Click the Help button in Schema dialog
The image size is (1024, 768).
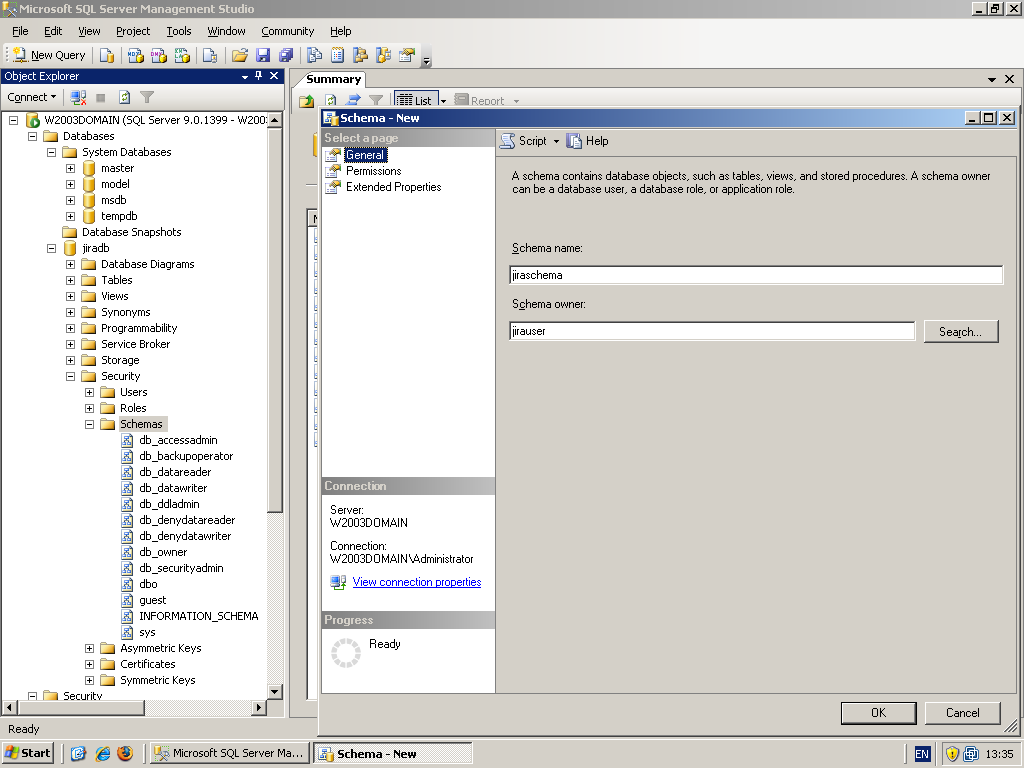click(x=588, y=140)
